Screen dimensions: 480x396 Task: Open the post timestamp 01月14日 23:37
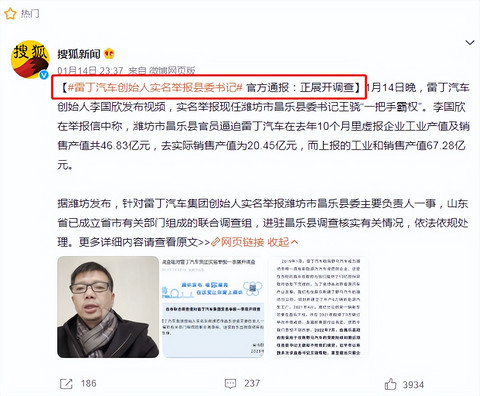(x=90, y=70)
